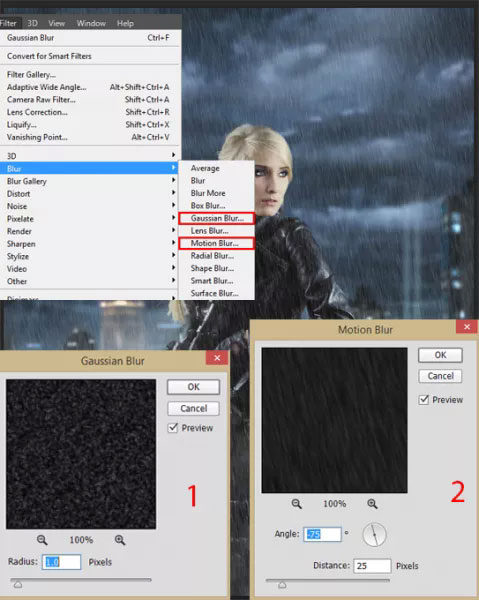Screen dimensions: 479x600
Task: Expand the Sharpen submenu
Action: [x=90, y=244]
